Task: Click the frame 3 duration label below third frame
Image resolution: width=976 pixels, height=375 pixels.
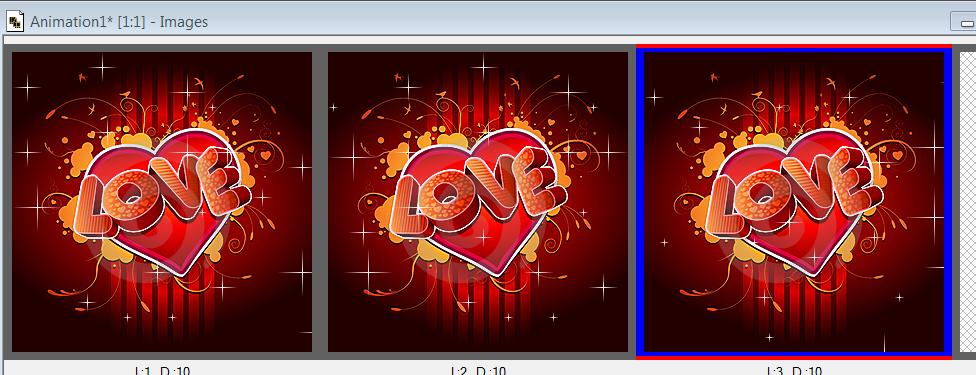Action: click(794, 371)
